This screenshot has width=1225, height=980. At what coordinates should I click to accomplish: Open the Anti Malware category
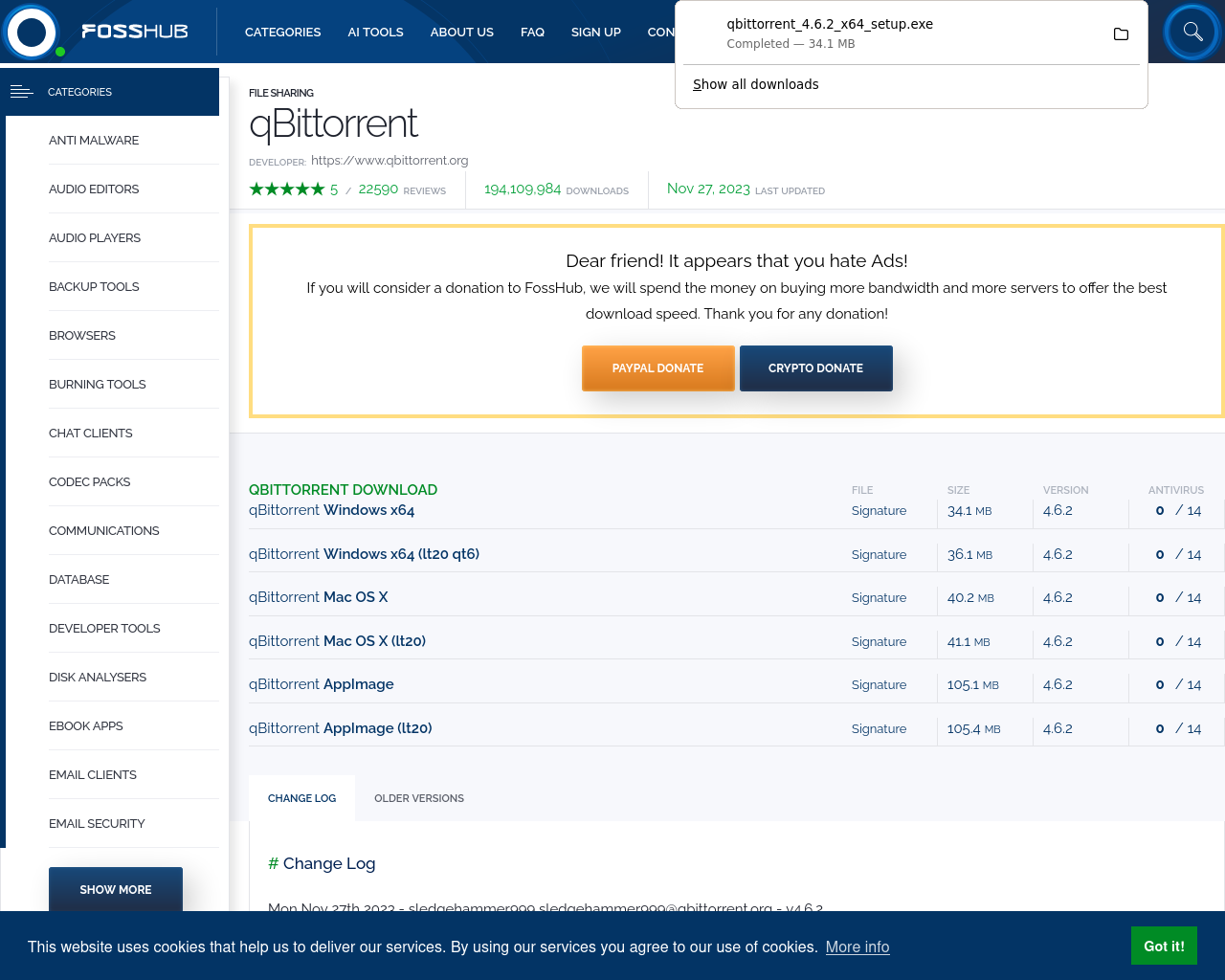tap(94, 140)
